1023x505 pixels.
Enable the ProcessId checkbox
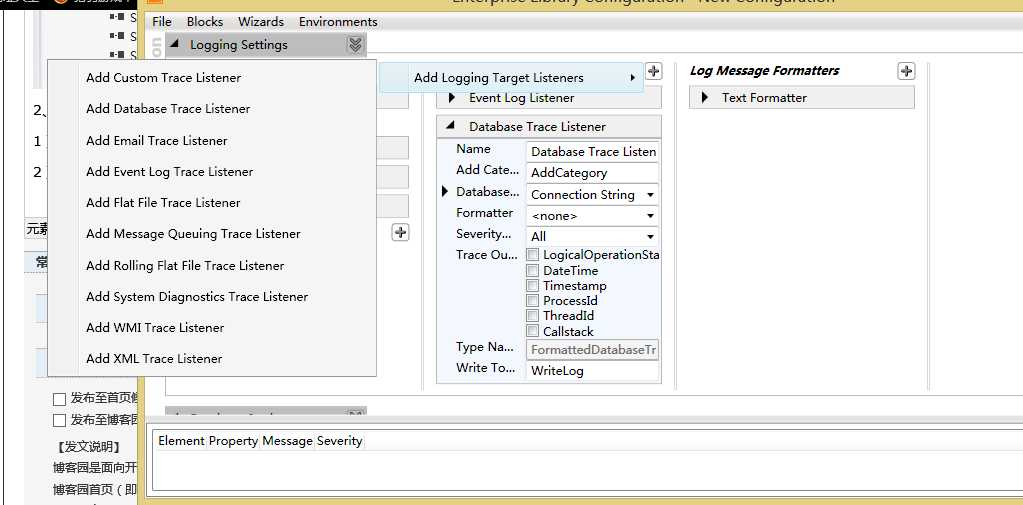(x=533, y=300)
